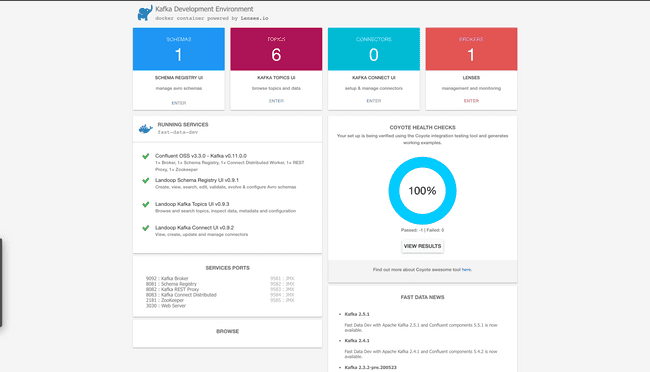650x372 pixels.
Task: Click the 'Kafka 2.4.1' news entry
Action: (x=357, y=340)
